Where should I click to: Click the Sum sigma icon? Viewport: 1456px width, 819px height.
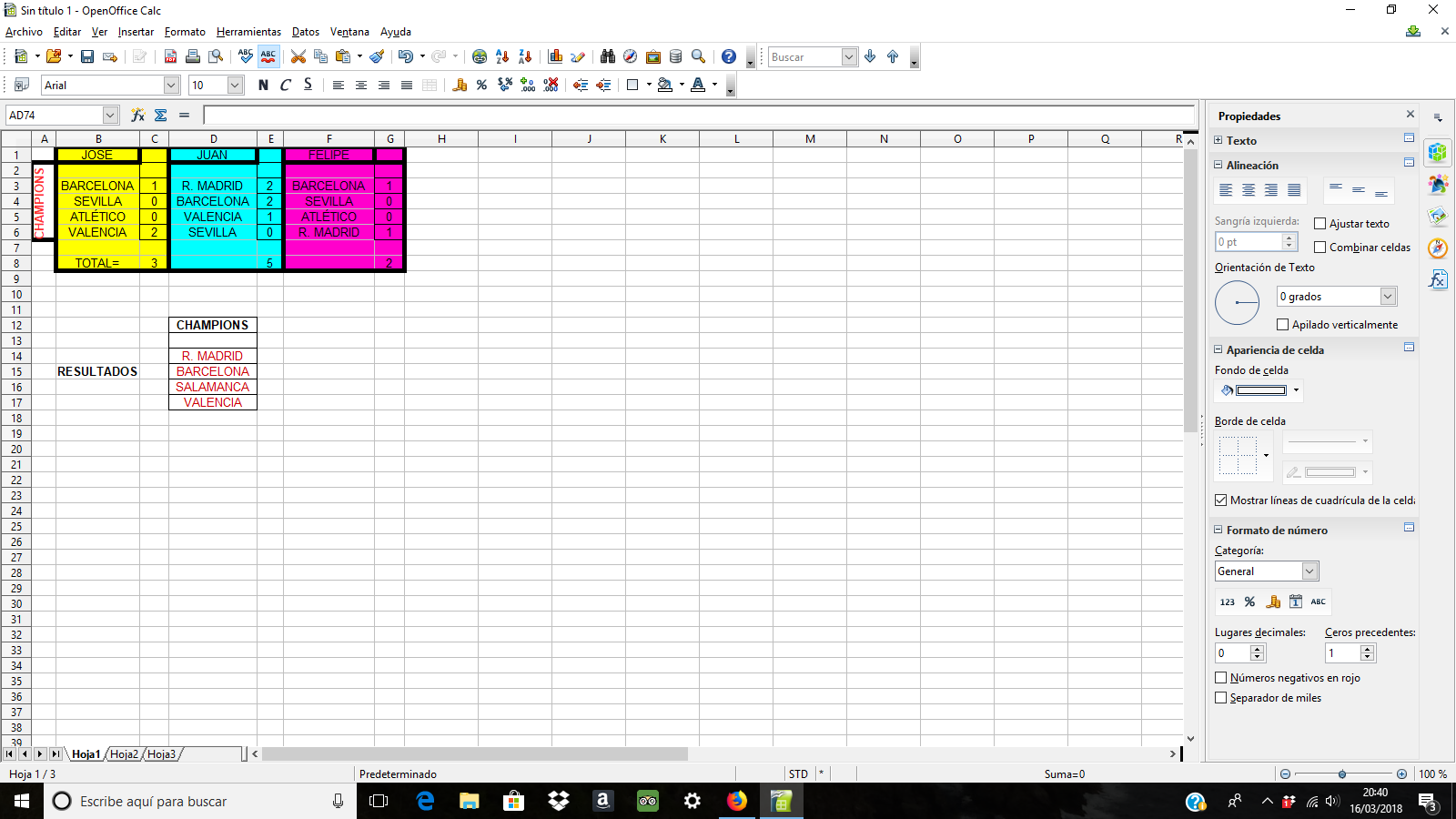(161, 115)
